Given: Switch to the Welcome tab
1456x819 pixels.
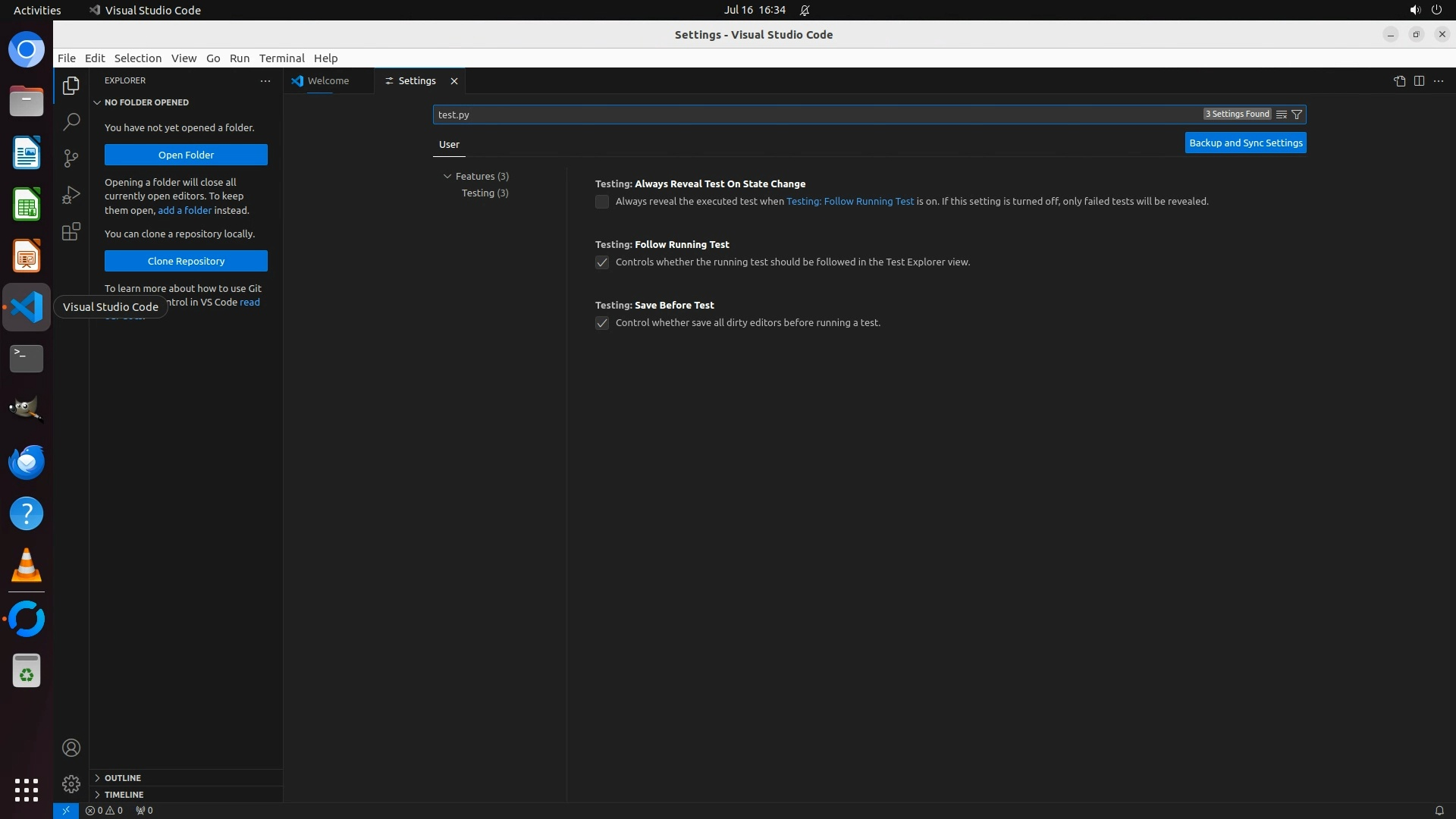Looking at the screenshot, I should click(x=328, y=81).
